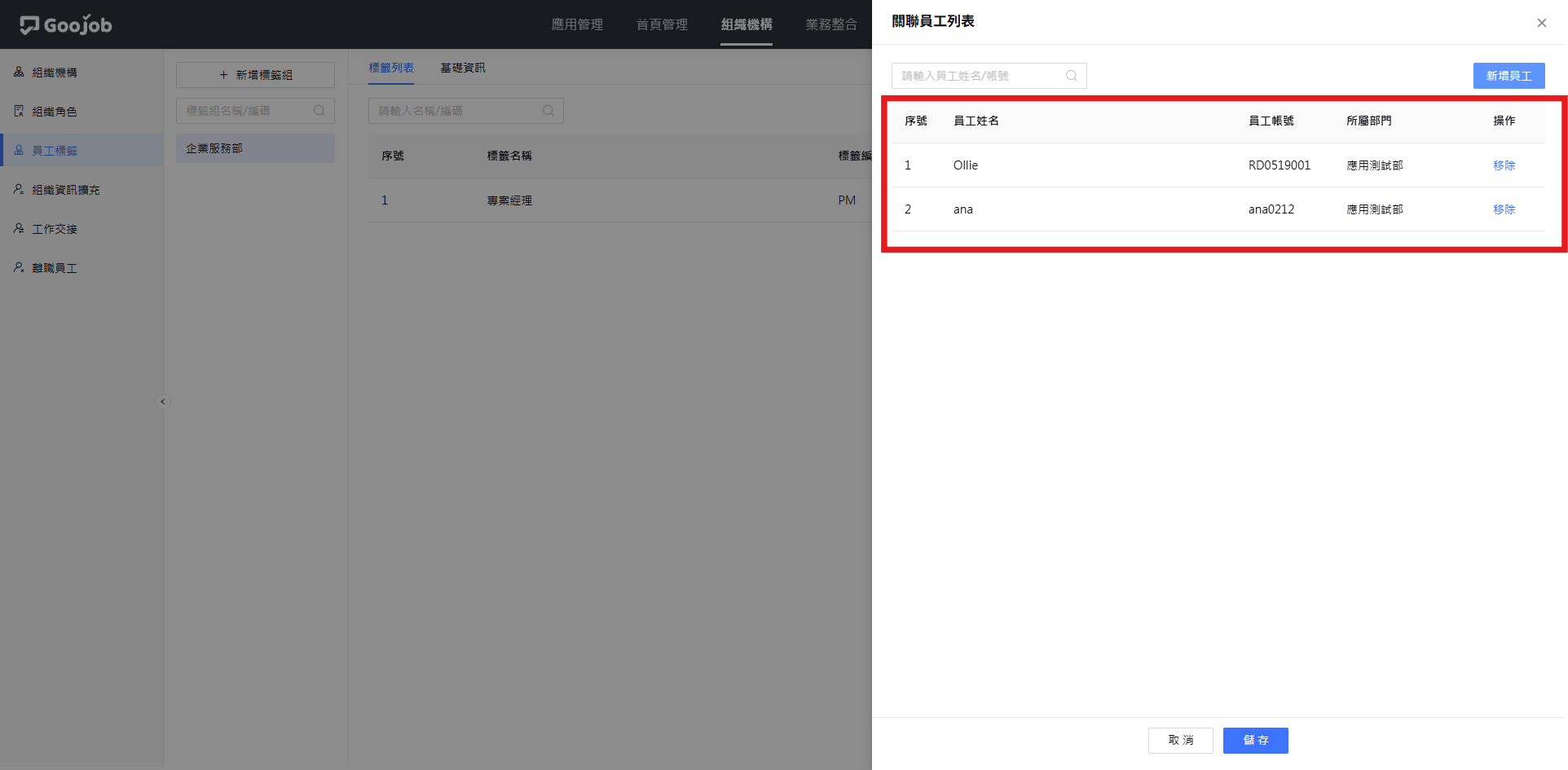Click the 離職員工 sidebar icon
Image resolution: width=1568 pixels, height=770 pixels.
pos(19,268)
